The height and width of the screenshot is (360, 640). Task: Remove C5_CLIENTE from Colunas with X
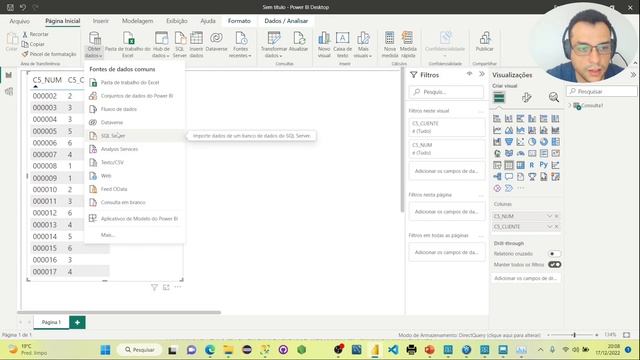[556, 227]
